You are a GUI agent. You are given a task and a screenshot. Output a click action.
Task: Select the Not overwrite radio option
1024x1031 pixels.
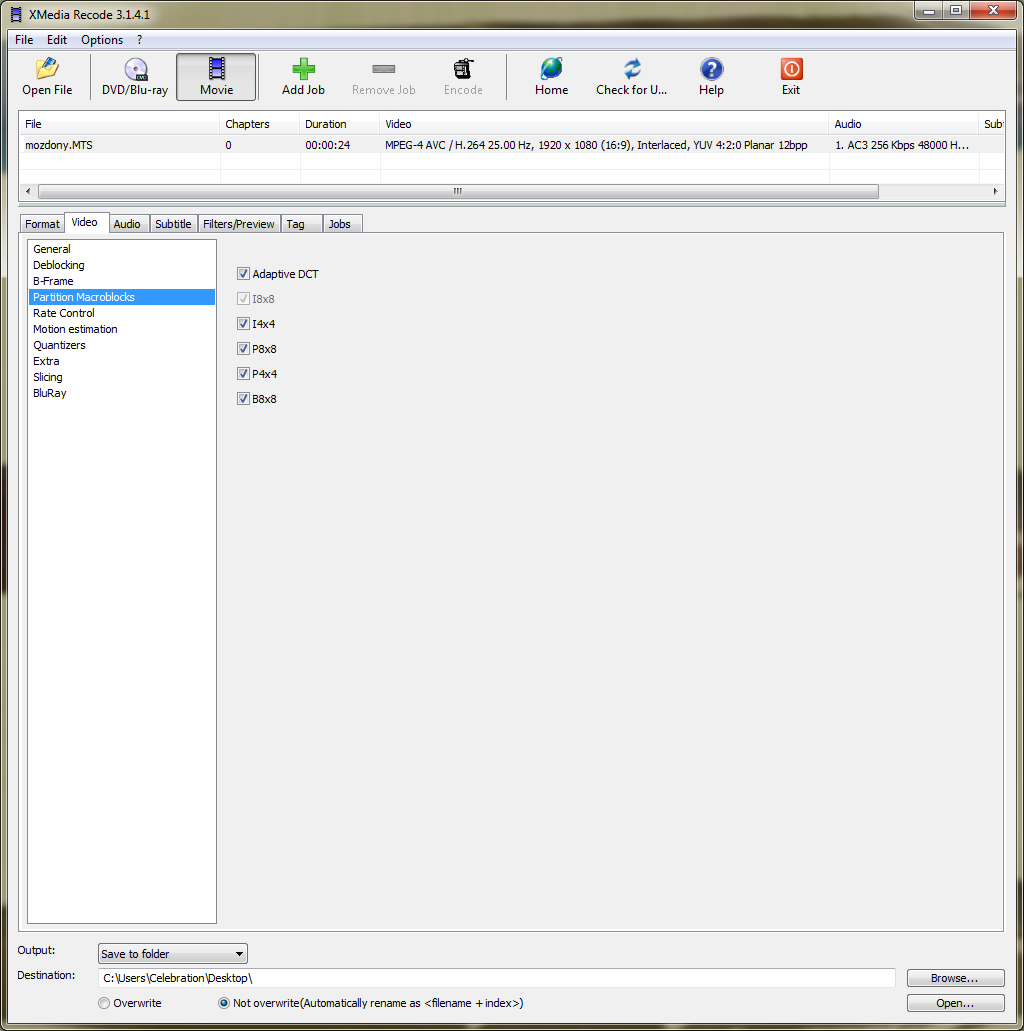[x=224, y=1003]
